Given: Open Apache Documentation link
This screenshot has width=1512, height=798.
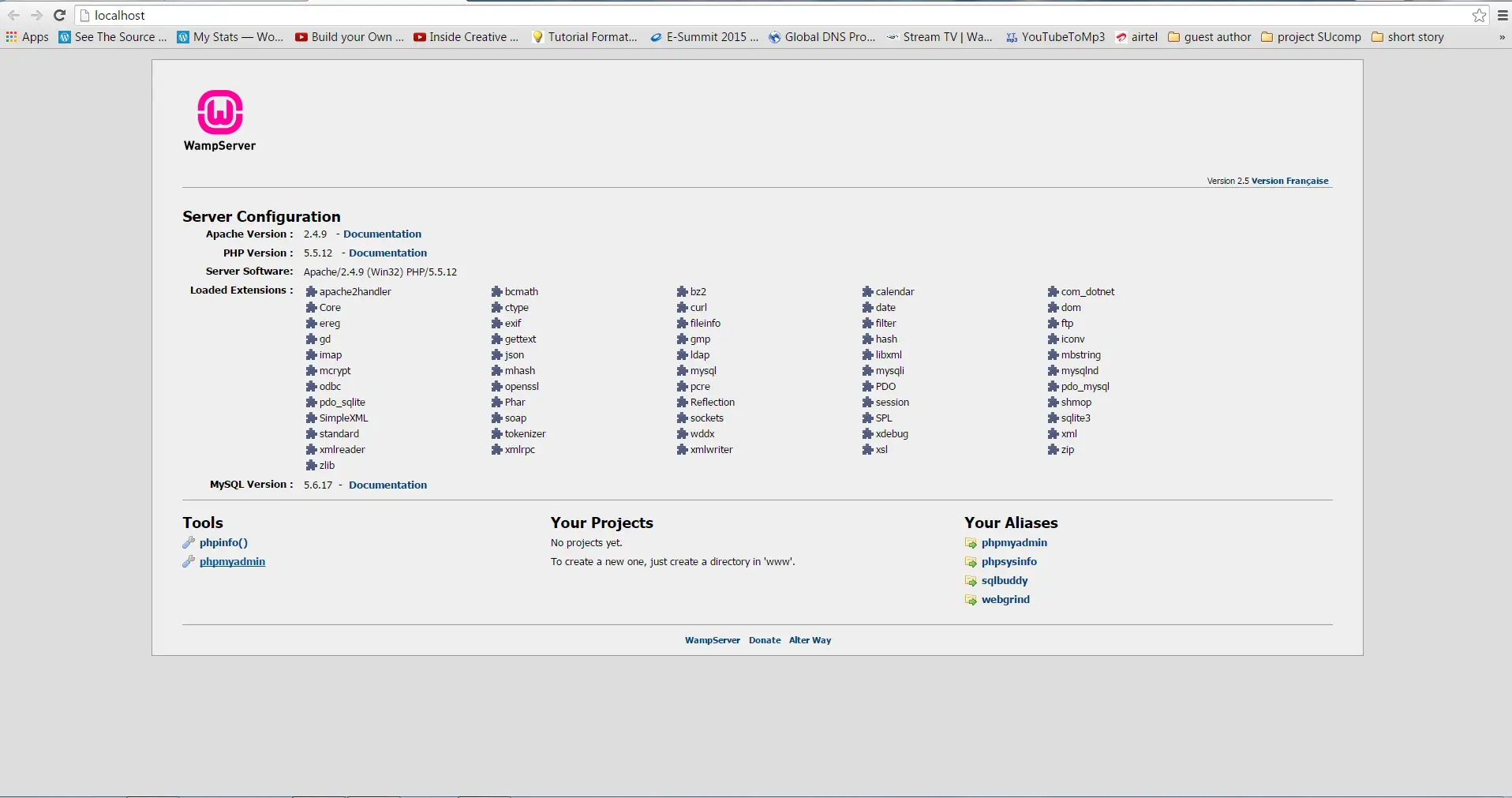Looking at the screenshot, I should pos(382,234).
